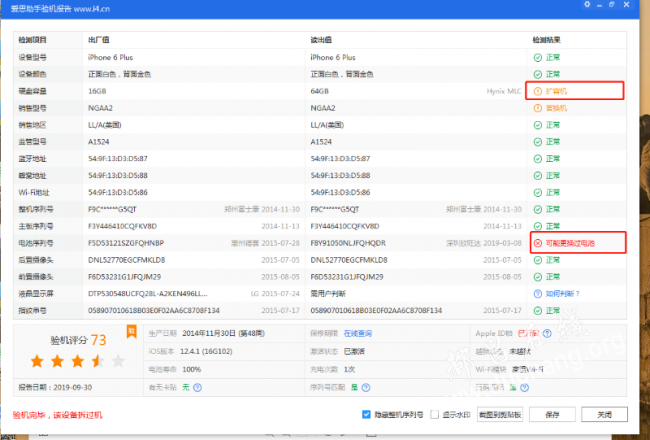Click the check icon in the 蓝牙地址 row
Image resolution: width=650 pixels, height=440 pixels.
point(538,159)
